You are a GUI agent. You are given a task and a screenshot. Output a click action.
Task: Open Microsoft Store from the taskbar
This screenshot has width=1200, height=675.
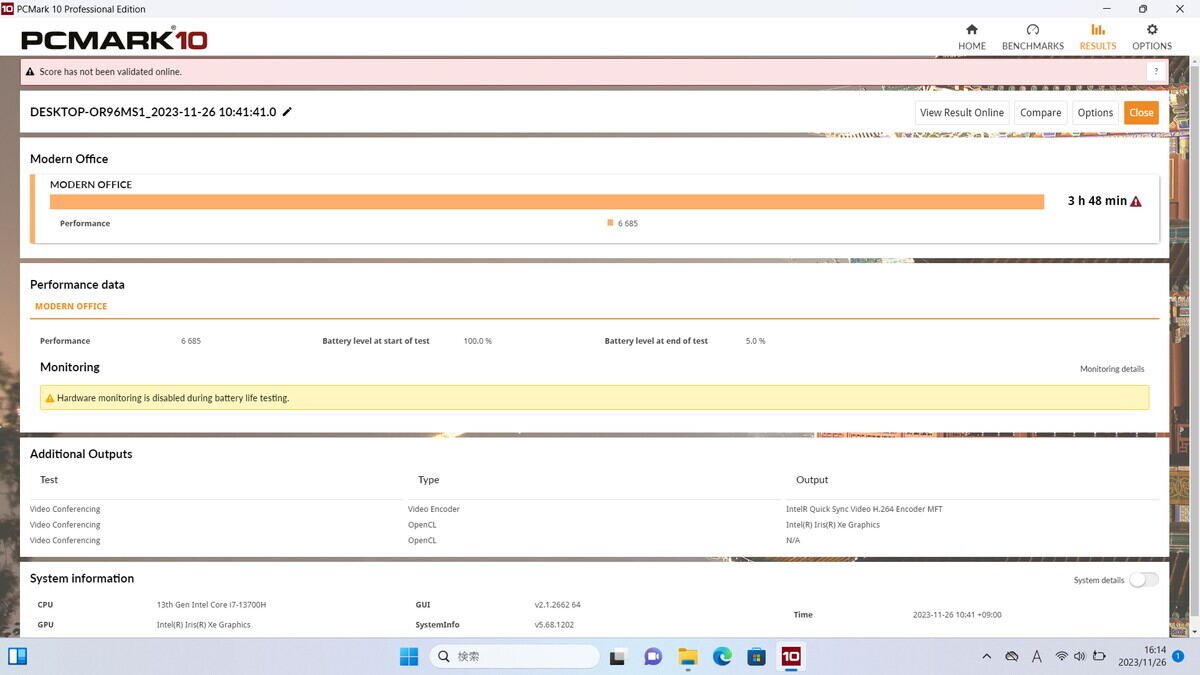tap(757, 656)
